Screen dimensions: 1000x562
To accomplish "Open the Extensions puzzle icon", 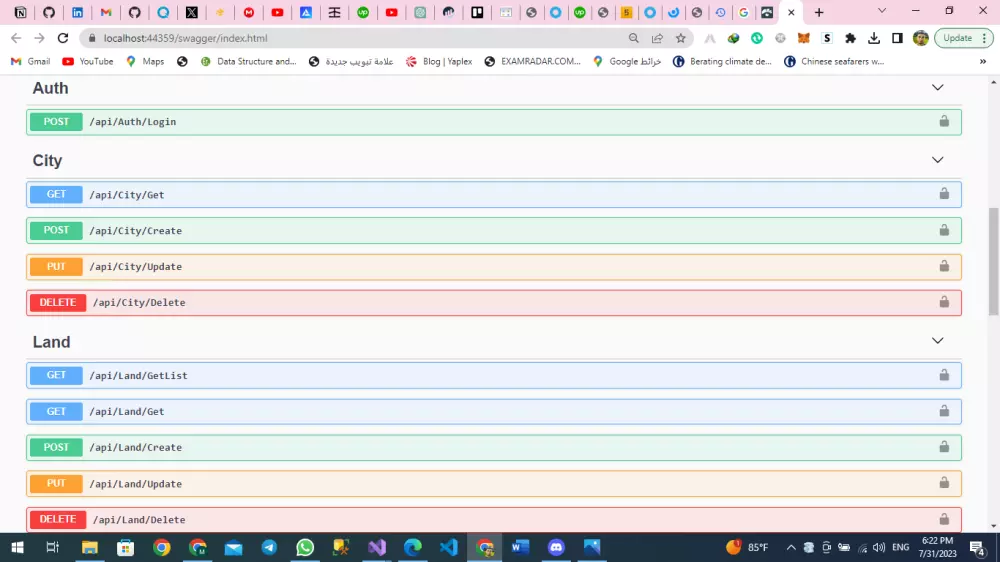I will 850,38.
